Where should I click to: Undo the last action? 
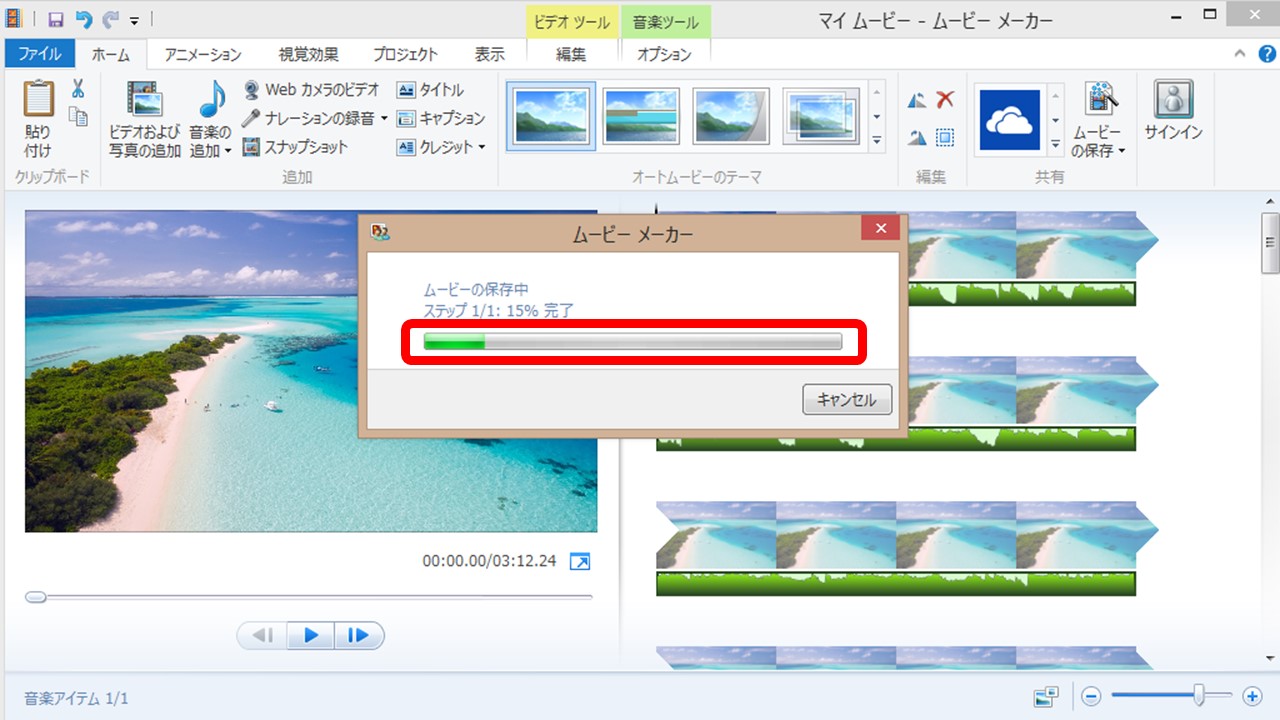(84, 19)
